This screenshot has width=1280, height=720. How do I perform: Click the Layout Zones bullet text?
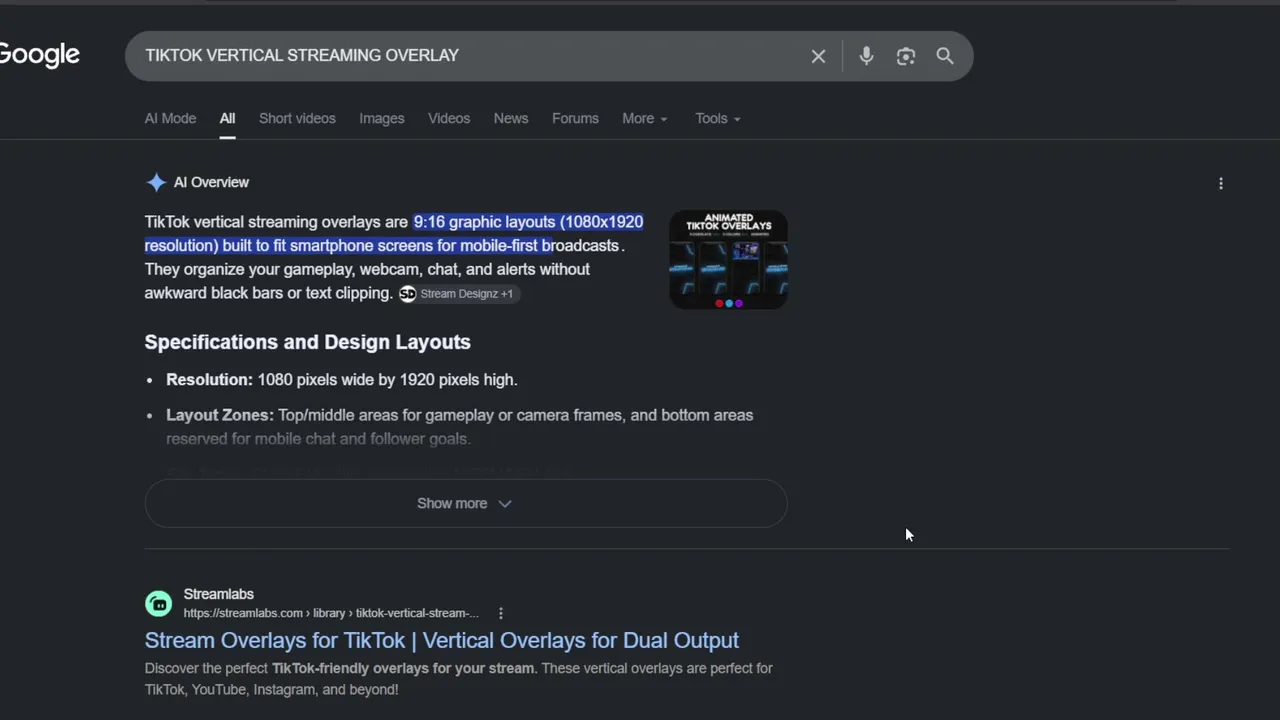460,427
